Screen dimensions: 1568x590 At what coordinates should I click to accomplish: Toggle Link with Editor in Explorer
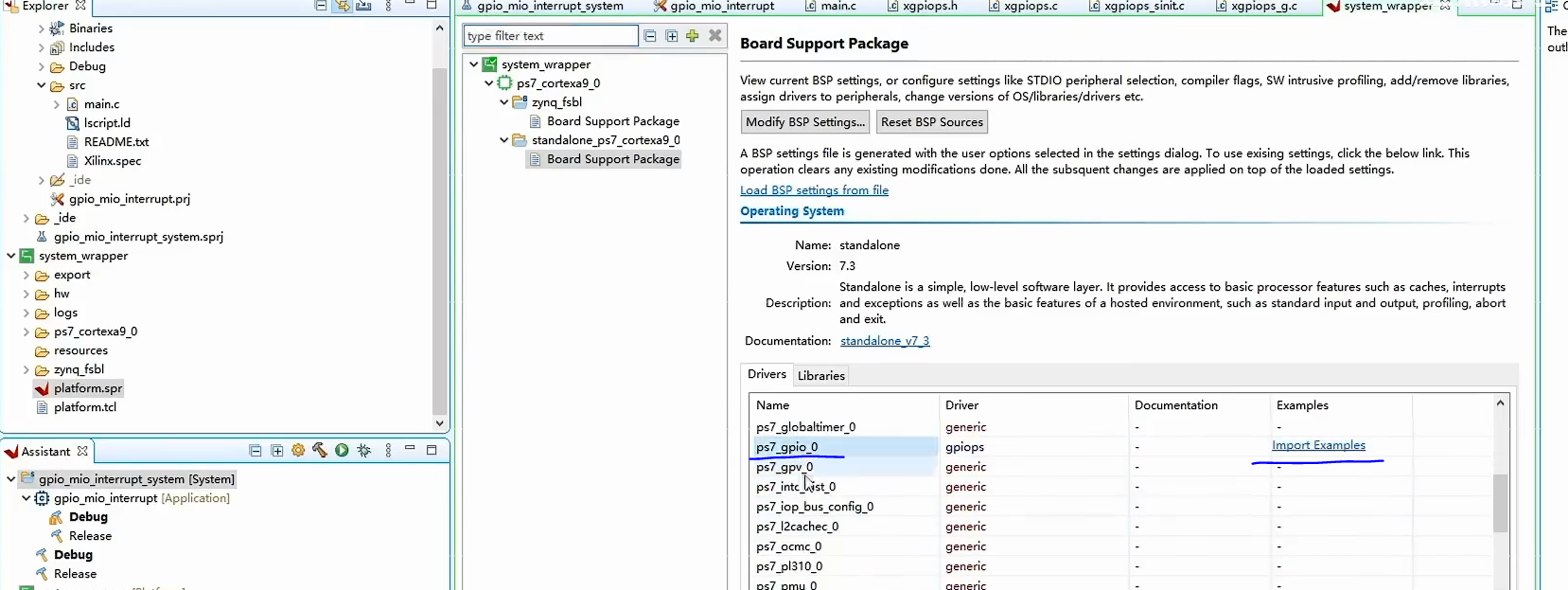[343, 6]
